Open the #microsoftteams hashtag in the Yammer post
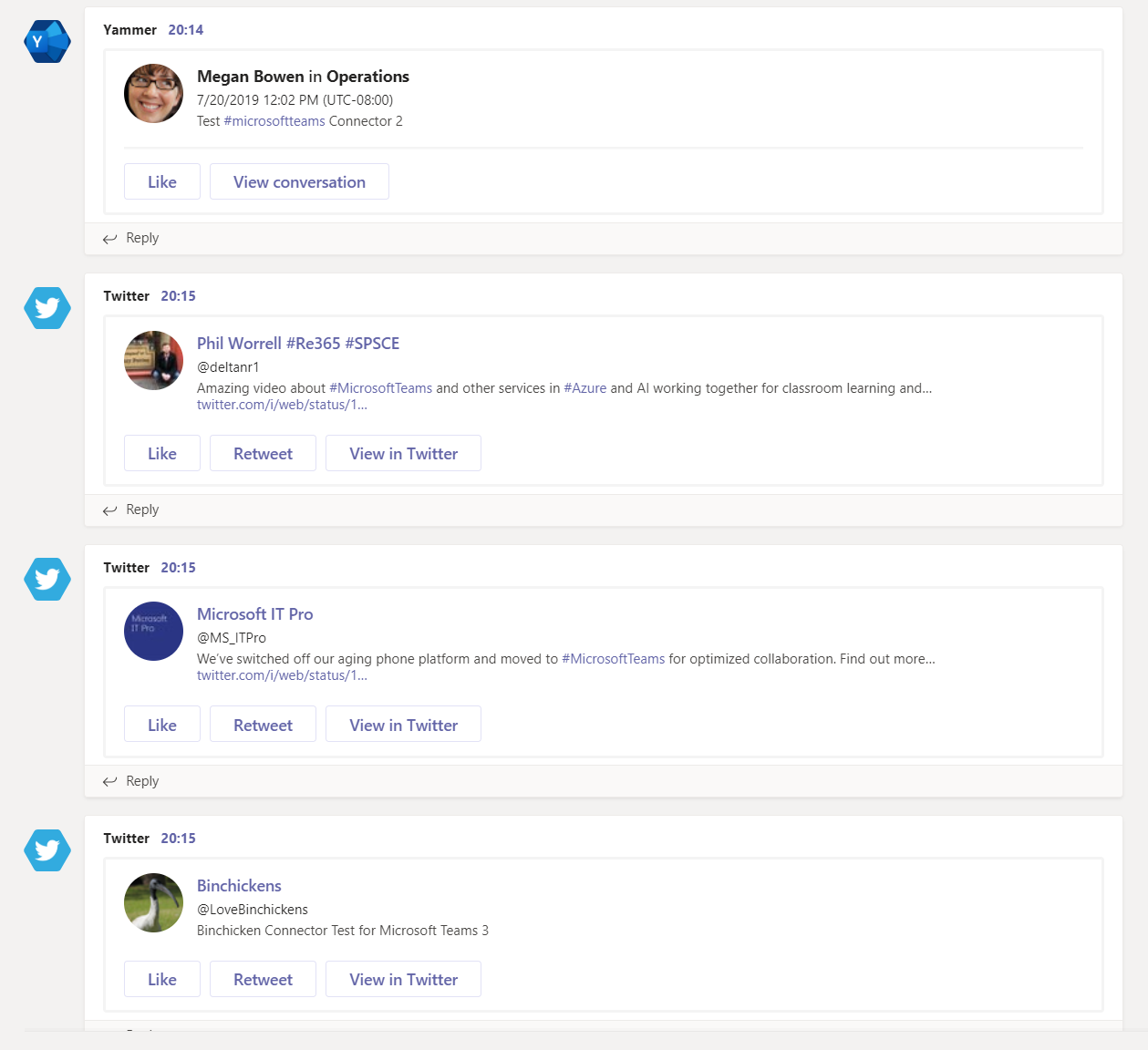 coord(274,121)
